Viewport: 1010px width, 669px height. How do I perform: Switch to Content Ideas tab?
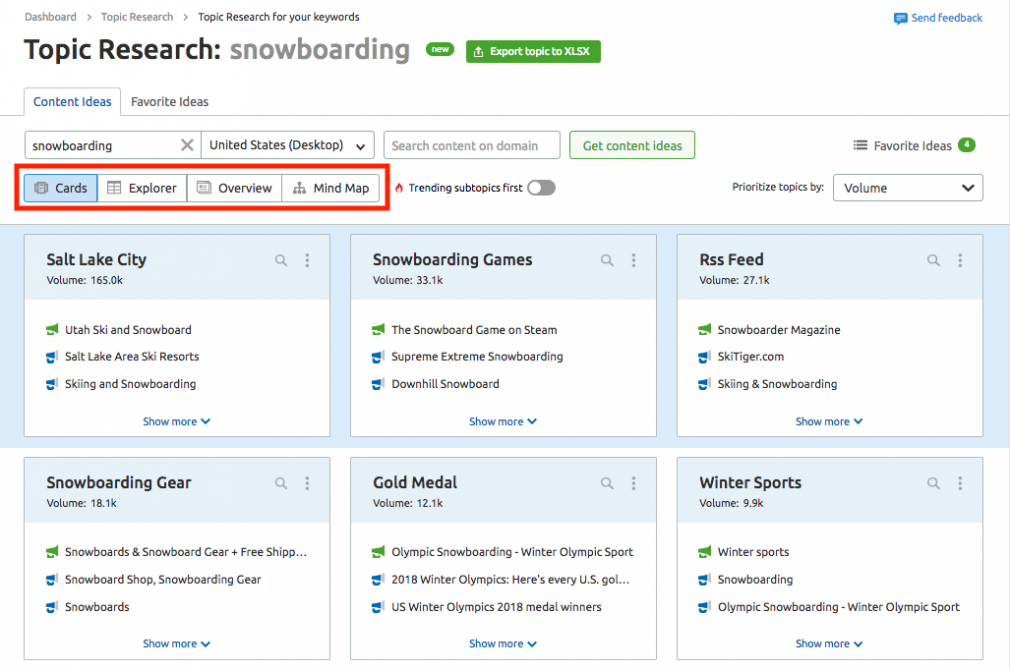click(x=72, y=102)
